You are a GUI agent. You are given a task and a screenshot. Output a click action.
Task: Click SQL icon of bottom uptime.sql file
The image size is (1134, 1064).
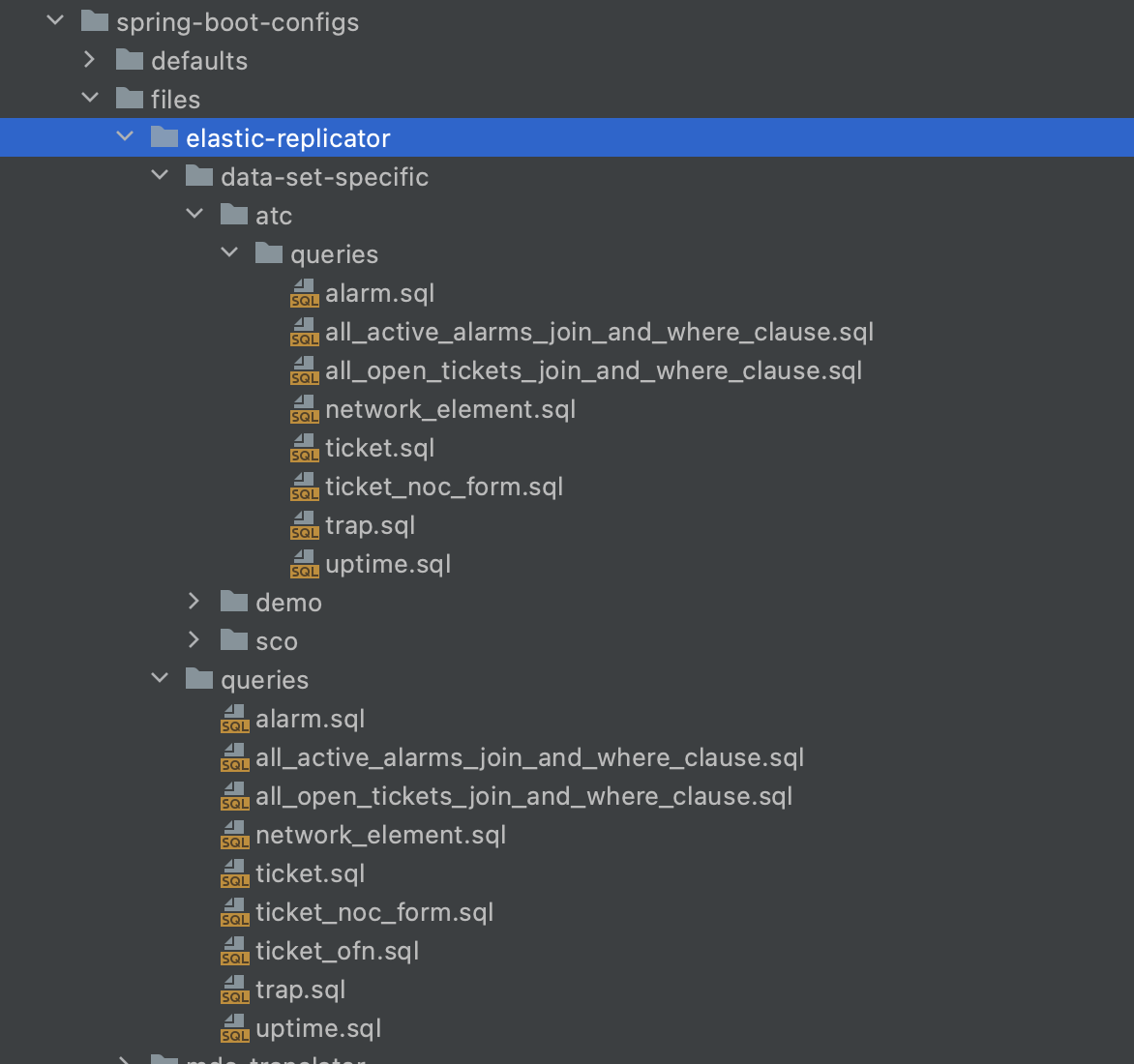[234, 1028]
